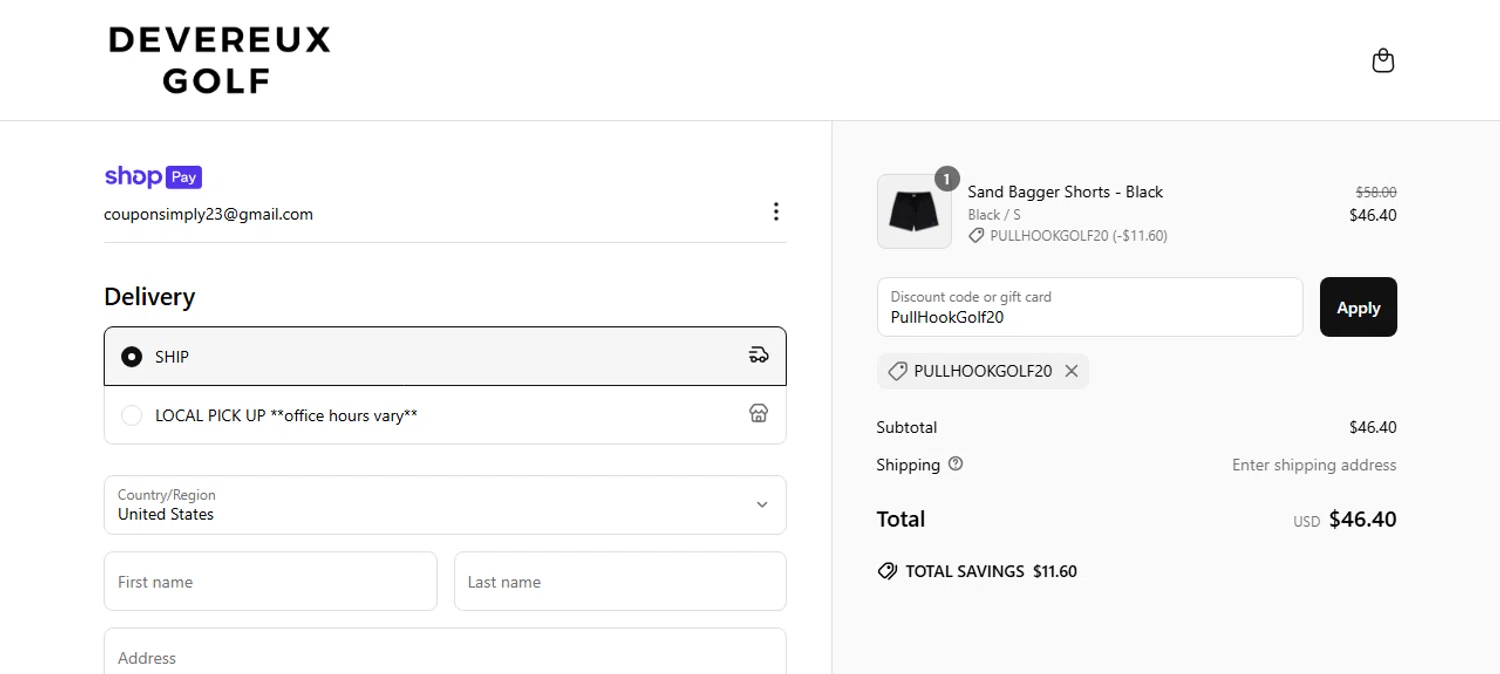Focus the discount code or gift card field
Image resolution: width=1500 pixels, height=674 pixels.
click(x=1090, y=307)
